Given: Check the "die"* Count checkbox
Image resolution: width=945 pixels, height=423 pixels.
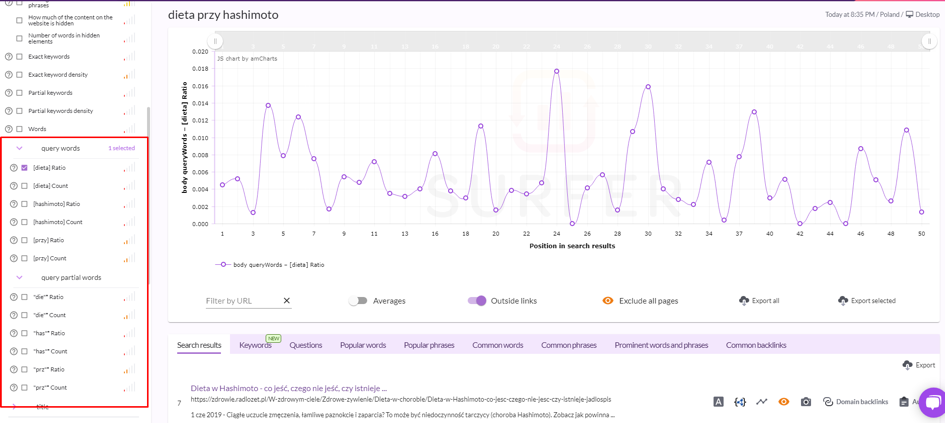Looking at the screenshot, I should (x=24, y=315).
